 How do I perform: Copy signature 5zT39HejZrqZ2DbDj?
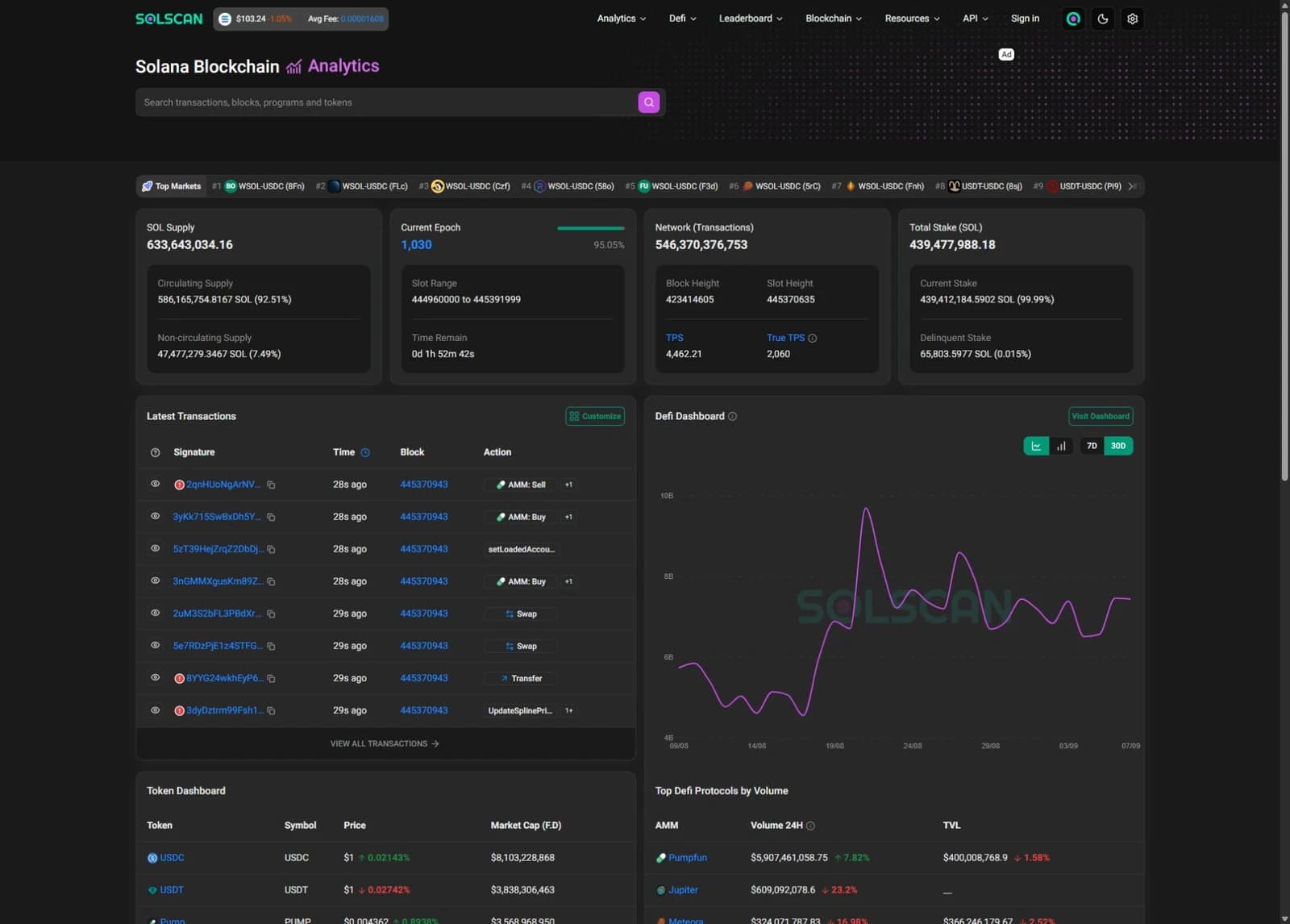[271, 549]
